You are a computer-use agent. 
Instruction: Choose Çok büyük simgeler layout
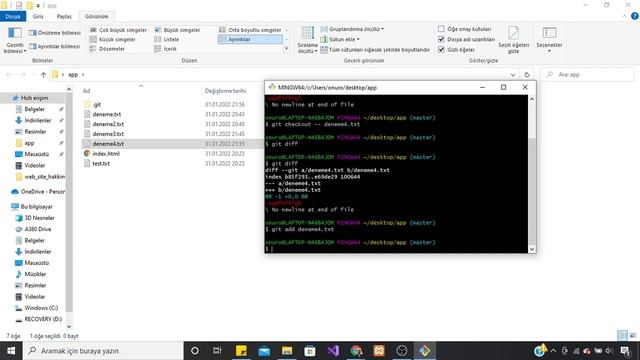(x=118, y=30)
